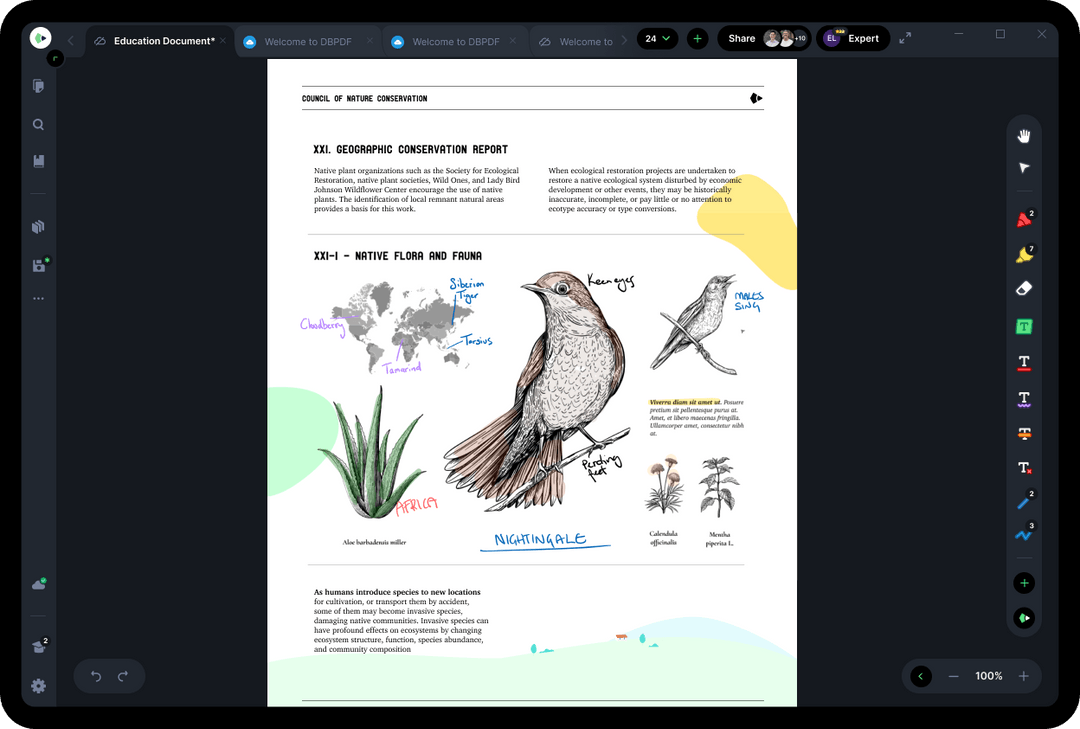
Task: Select the orange Text strikethrough tool
Action: (x=1023, y=433)
